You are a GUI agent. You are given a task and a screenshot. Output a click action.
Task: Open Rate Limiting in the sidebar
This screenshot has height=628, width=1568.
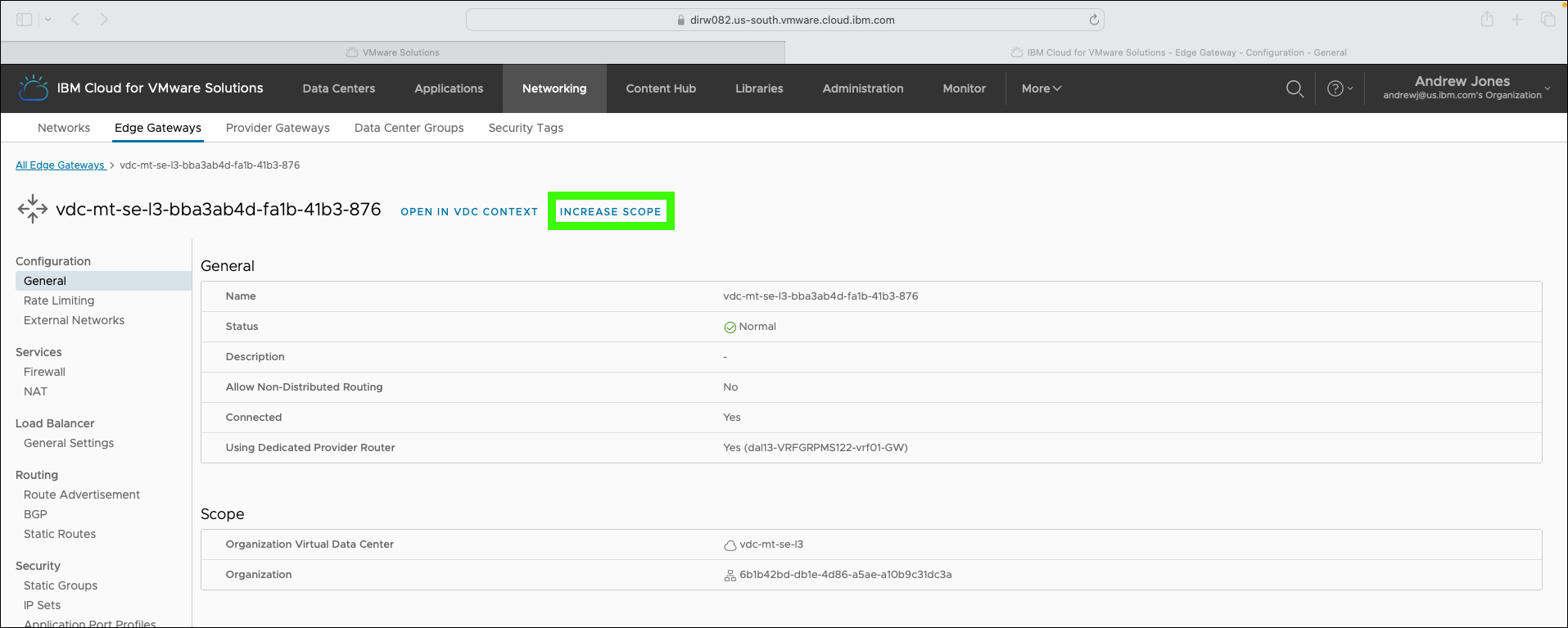[59, 300]
